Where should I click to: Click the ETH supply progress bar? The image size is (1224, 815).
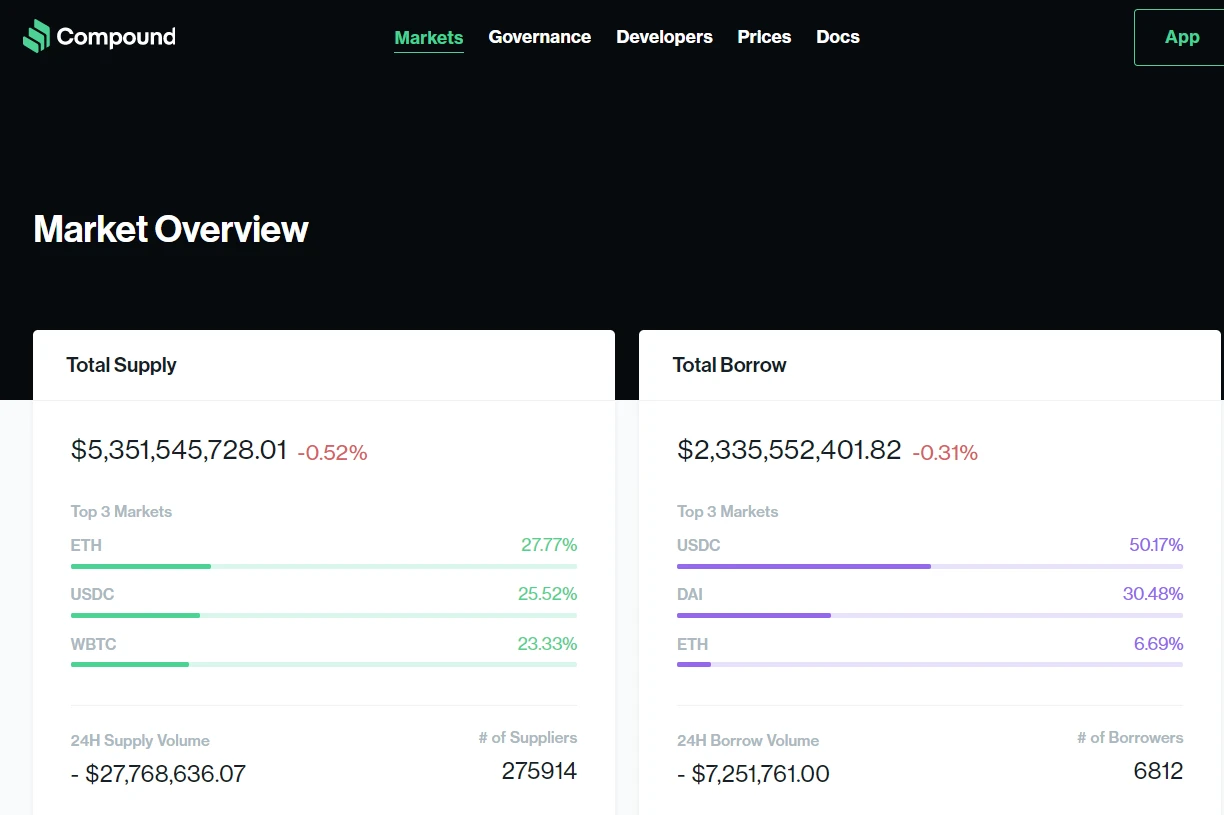(324, 566)
